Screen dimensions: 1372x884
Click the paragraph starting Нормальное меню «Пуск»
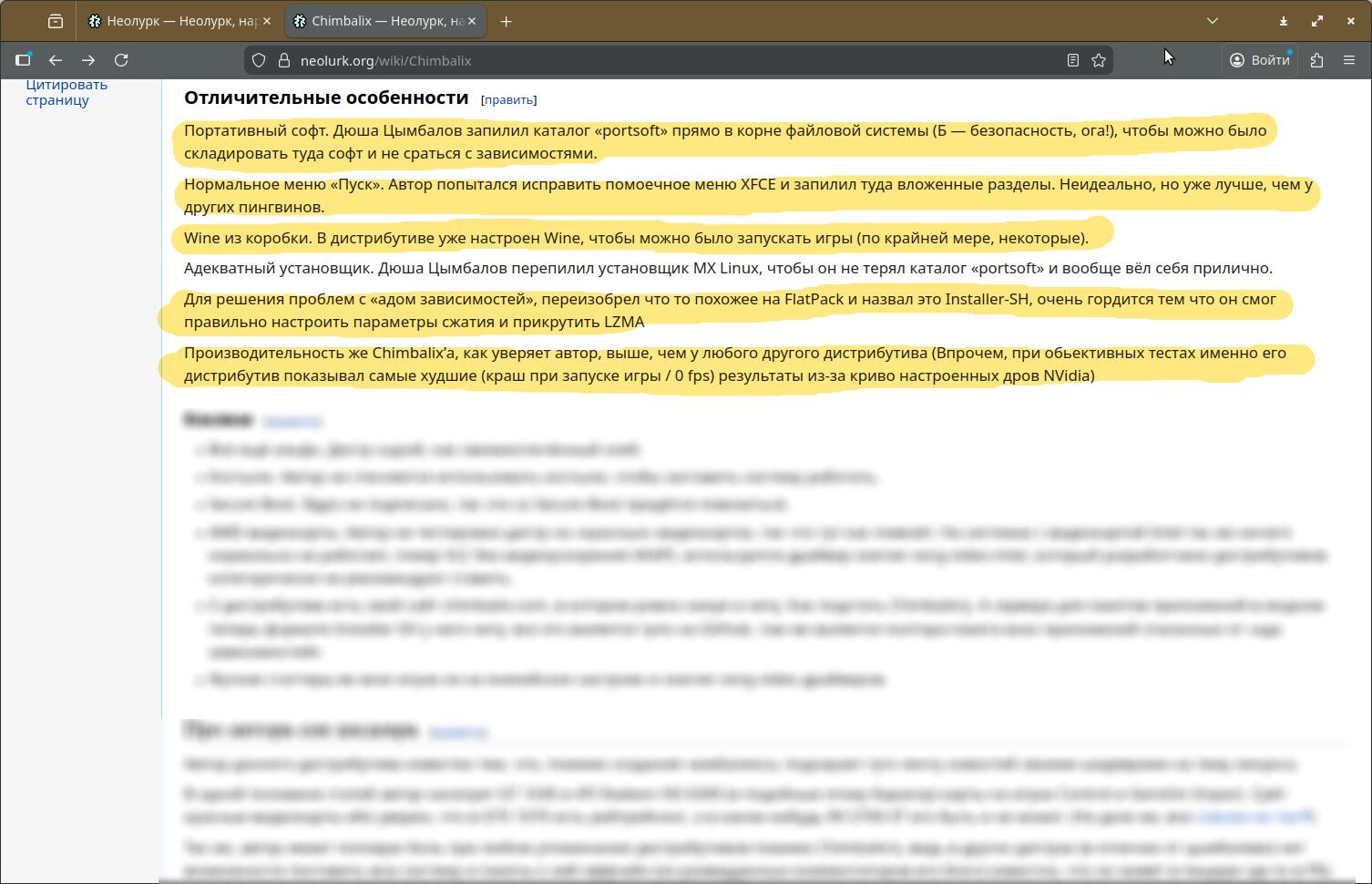click(x=748, y=195)
